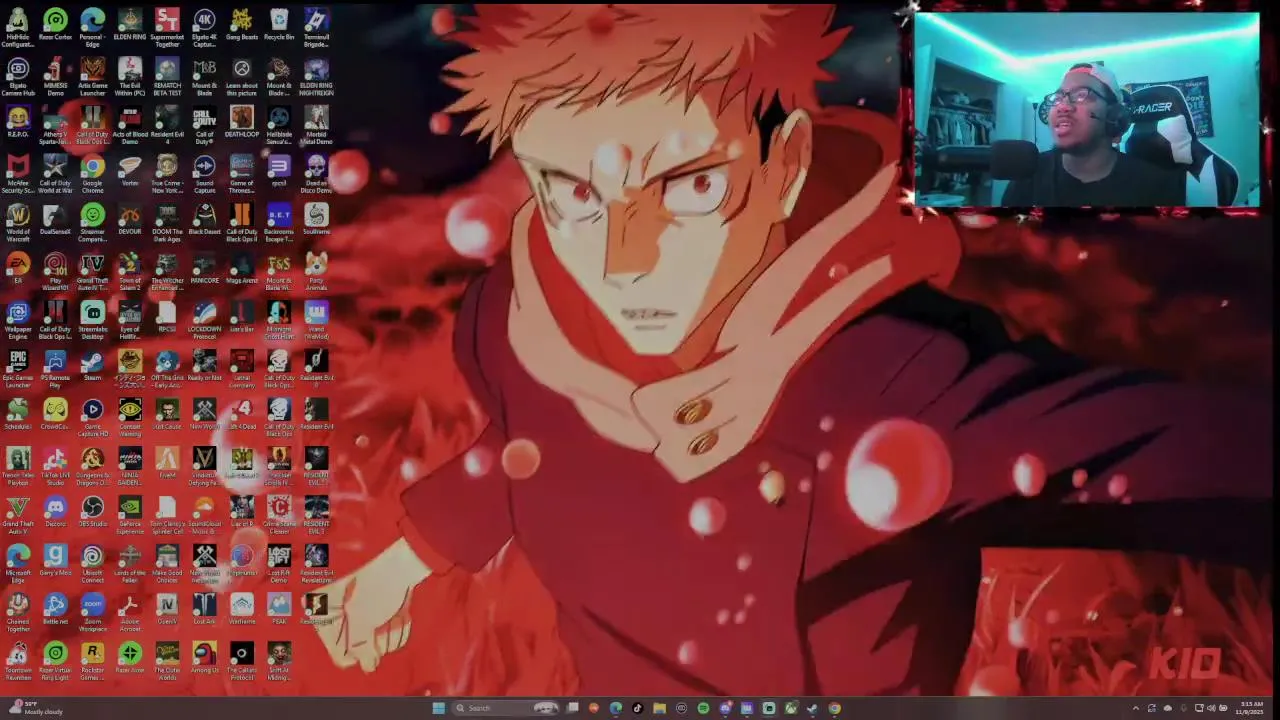Open Xbox app from the taskbar

pyautogui.click(x=790, y=708)
